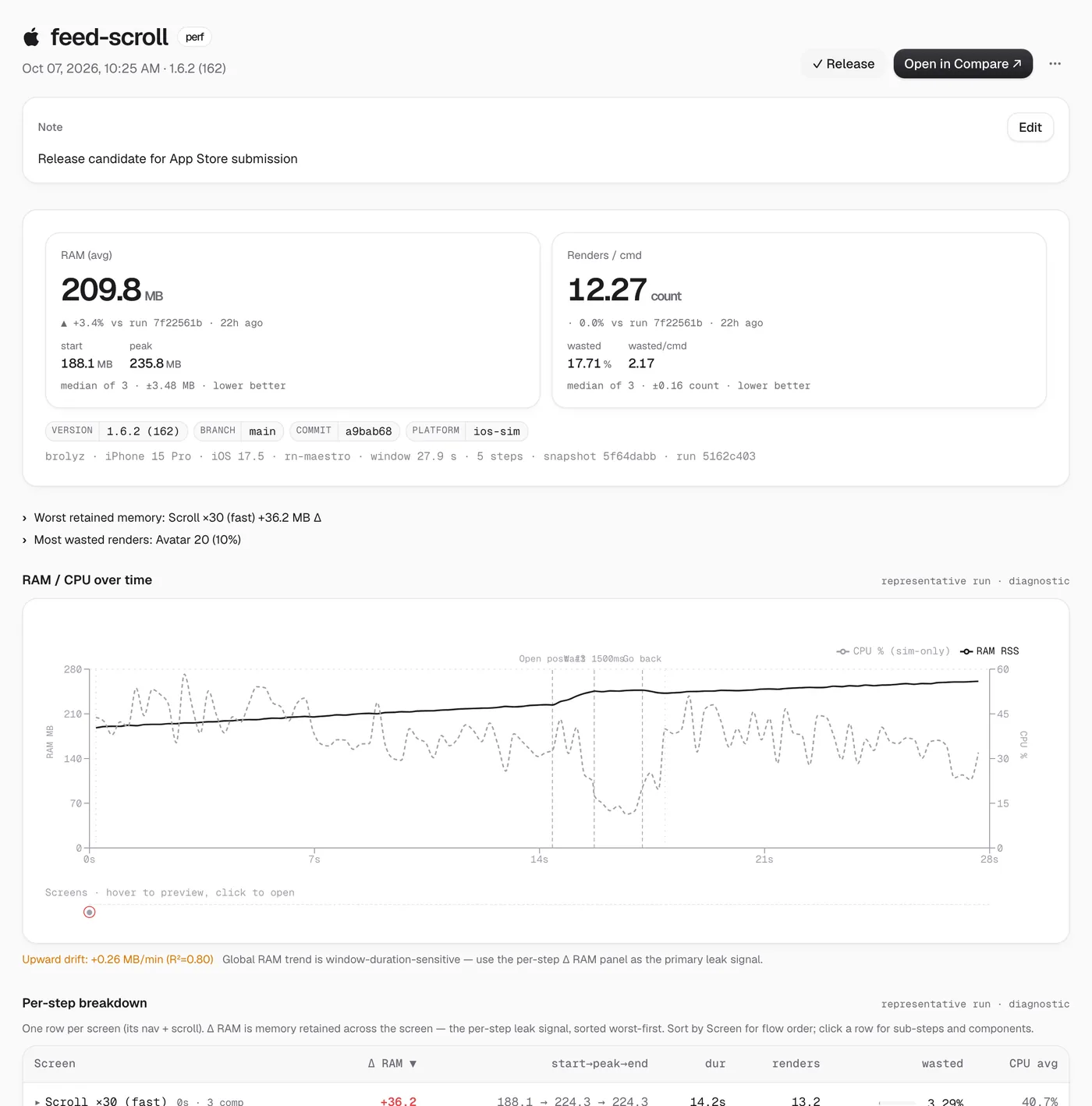1092x1106 pixels.
Task: Toggle the Release checkmark button
Action: [x=843, y=64]
